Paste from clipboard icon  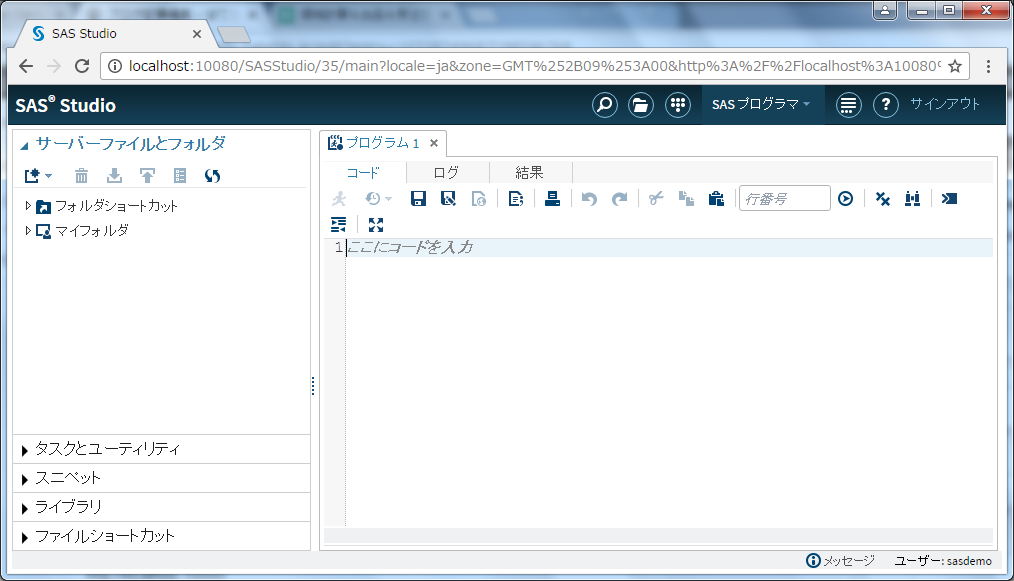pos(716,199)
